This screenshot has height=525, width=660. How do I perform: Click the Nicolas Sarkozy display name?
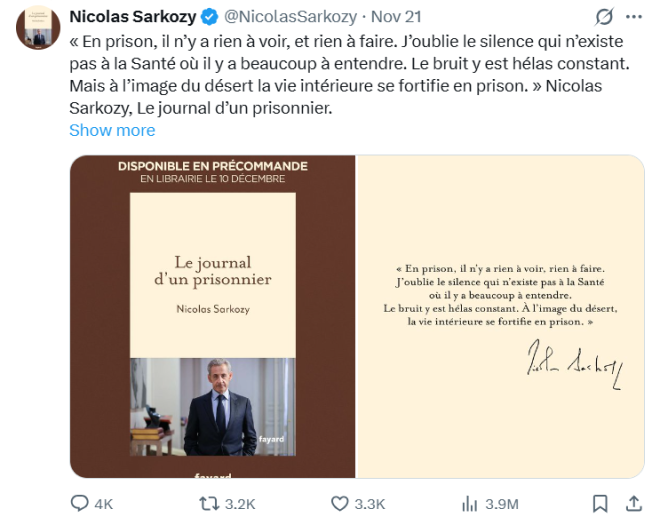[x=132, y=17]
